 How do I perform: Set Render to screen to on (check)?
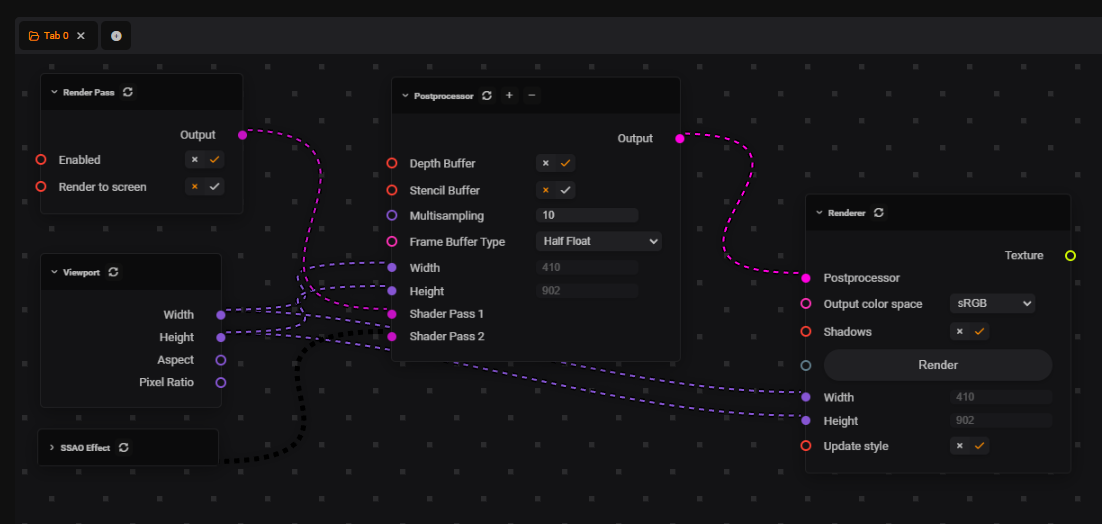pos(215,186)
